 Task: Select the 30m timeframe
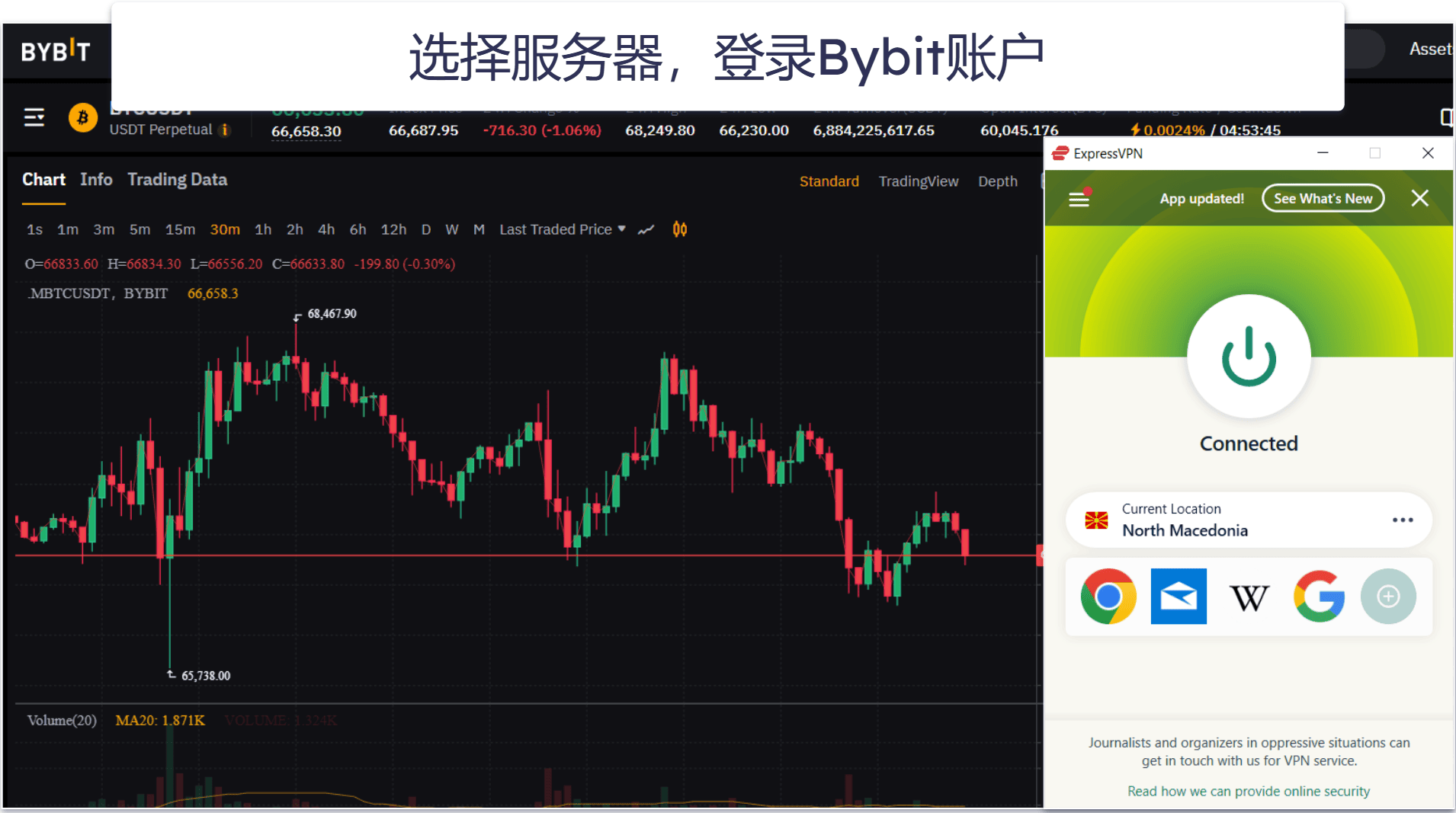225,230
